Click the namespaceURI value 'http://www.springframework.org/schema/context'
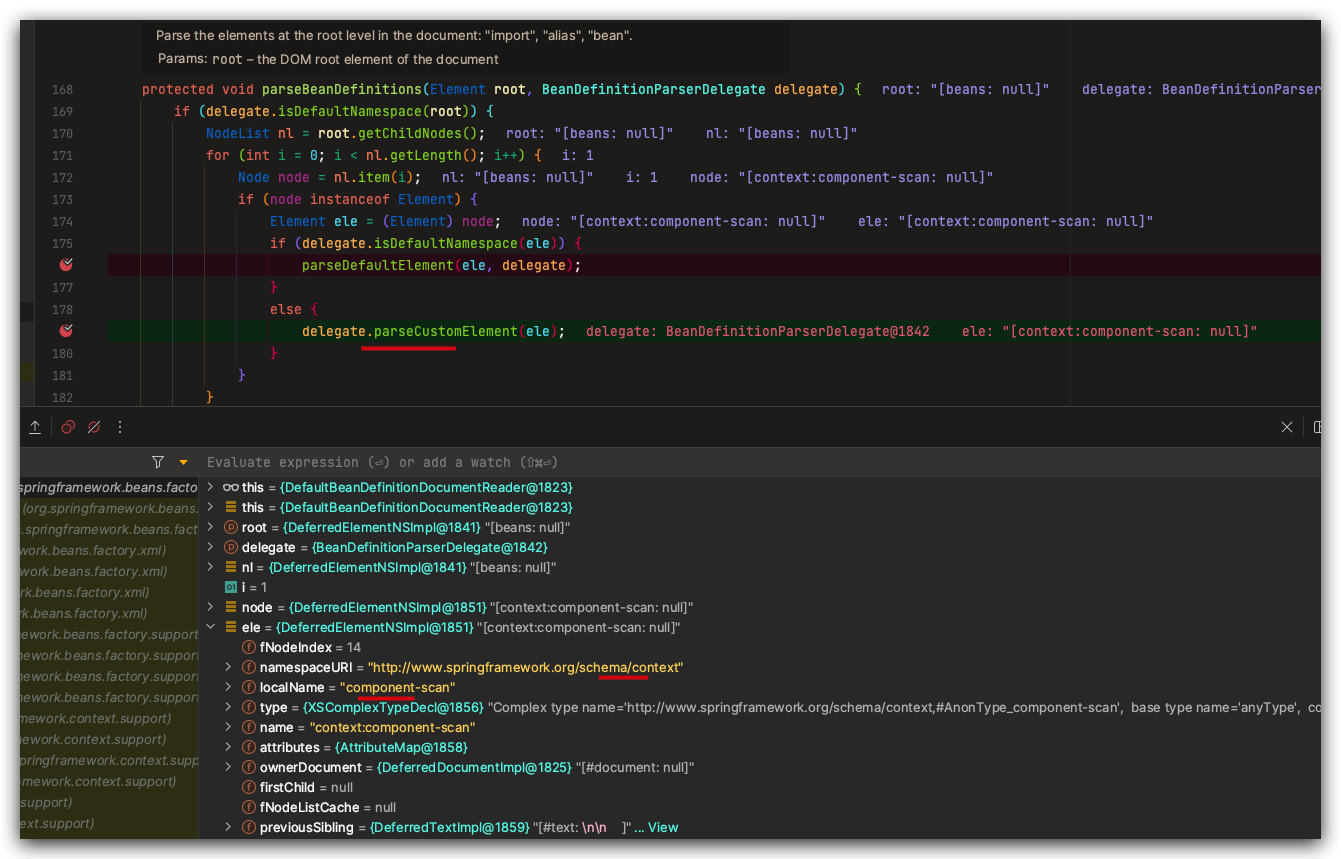The image size is (1341, 859). pyautogui.click(x=526, y=667)
